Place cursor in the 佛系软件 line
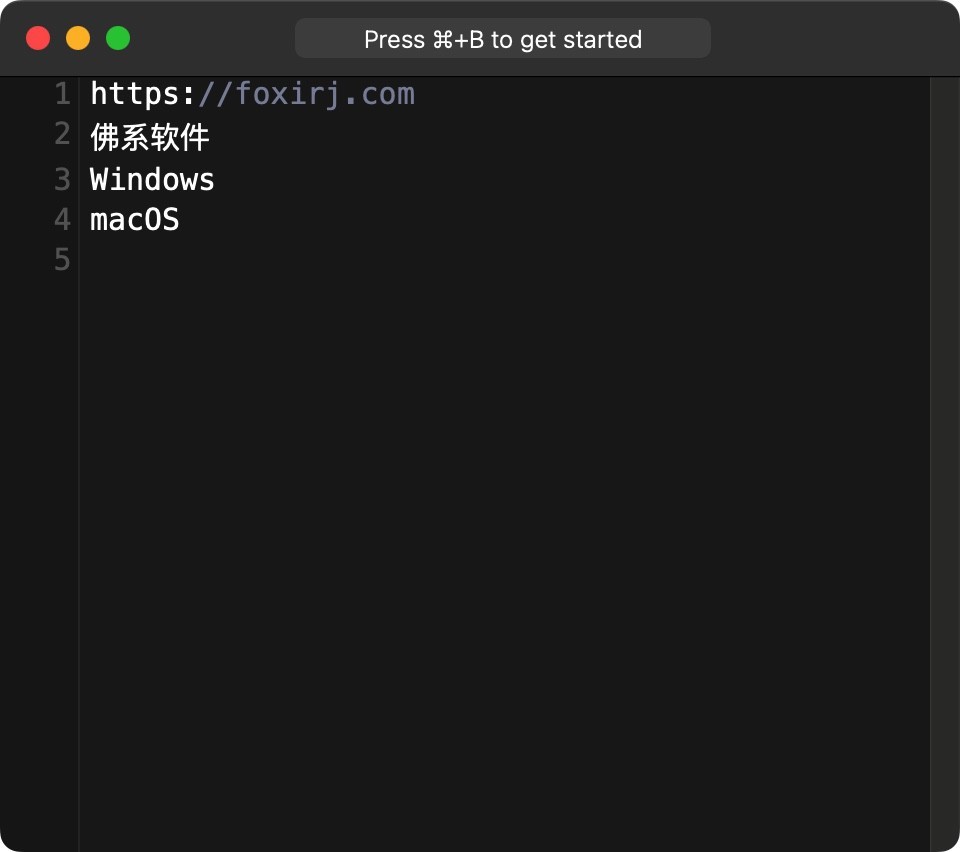960x852 pixels. 150,137
